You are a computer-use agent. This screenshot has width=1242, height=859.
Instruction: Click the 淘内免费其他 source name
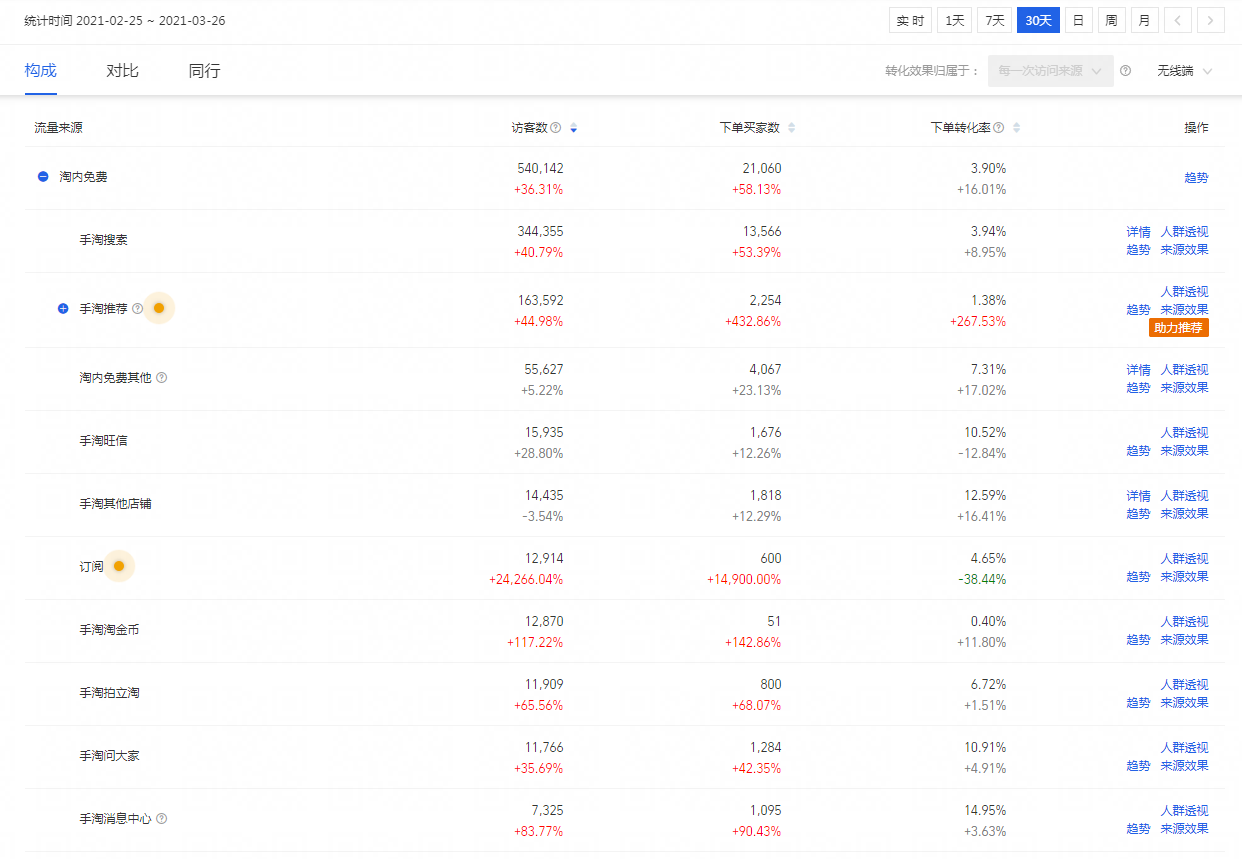[116, 378]
